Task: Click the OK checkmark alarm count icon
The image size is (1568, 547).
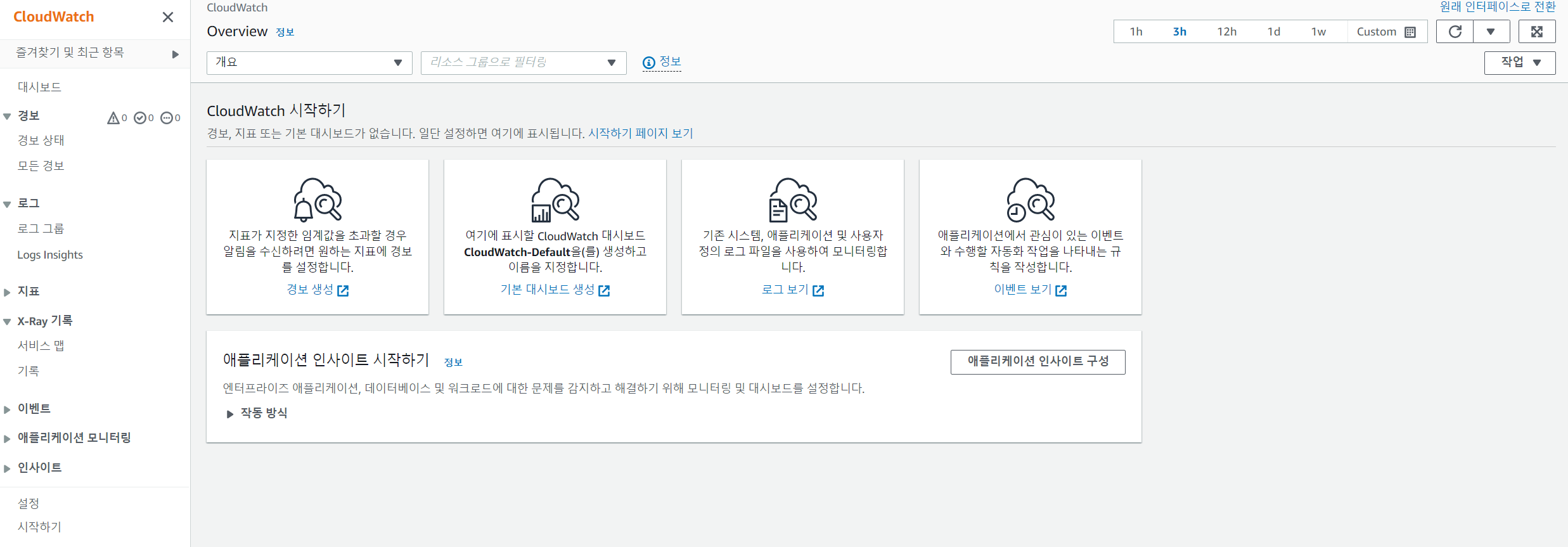Action: pos(140,118)
